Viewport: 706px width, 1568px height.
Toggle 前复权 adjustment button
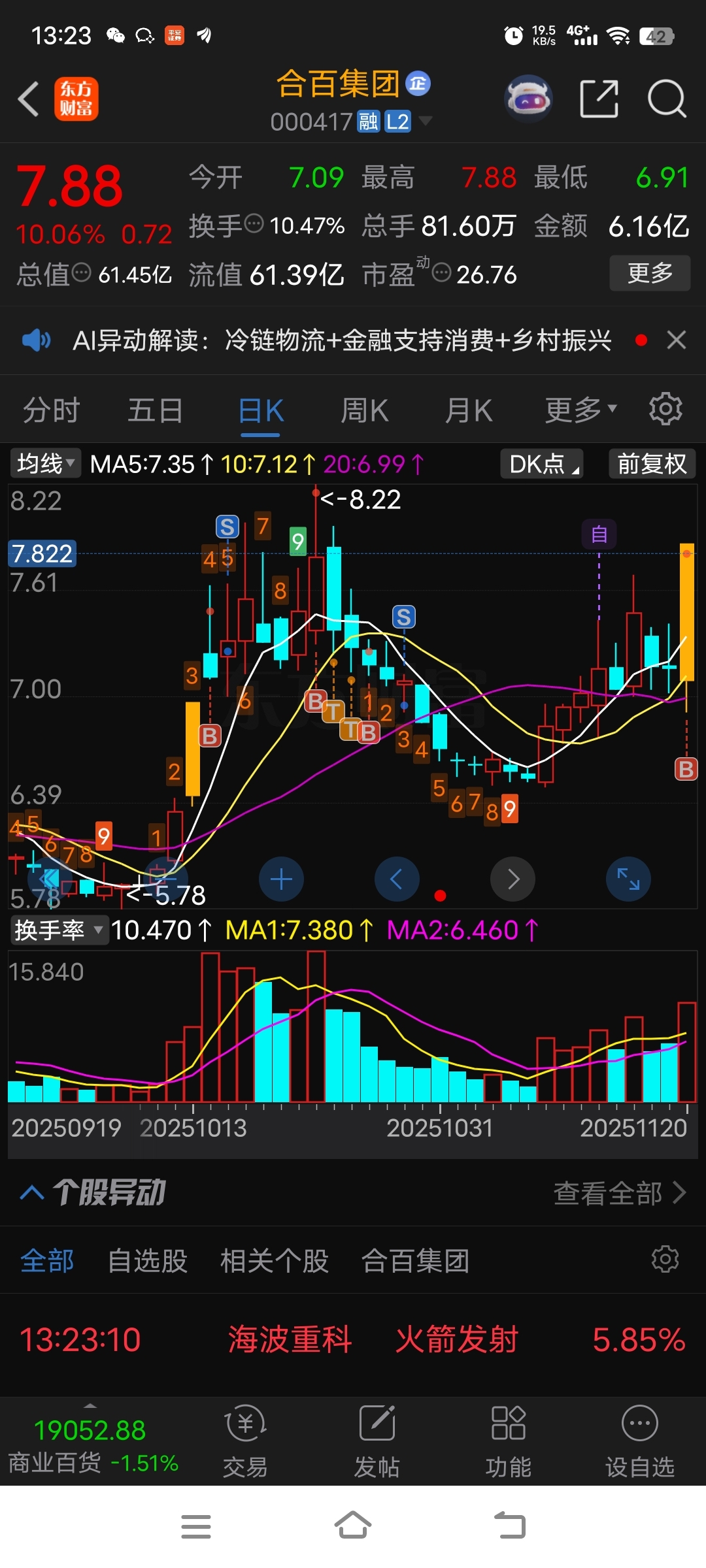(x=652, y=464)
